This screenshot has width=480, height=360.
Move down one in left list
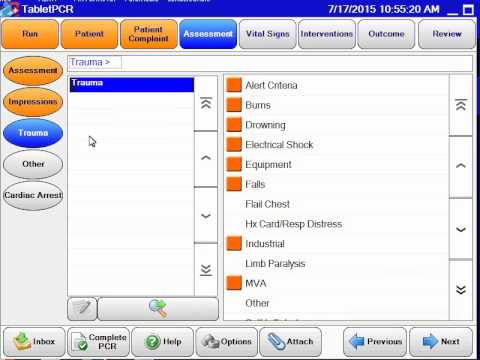[x=206, y=215]
